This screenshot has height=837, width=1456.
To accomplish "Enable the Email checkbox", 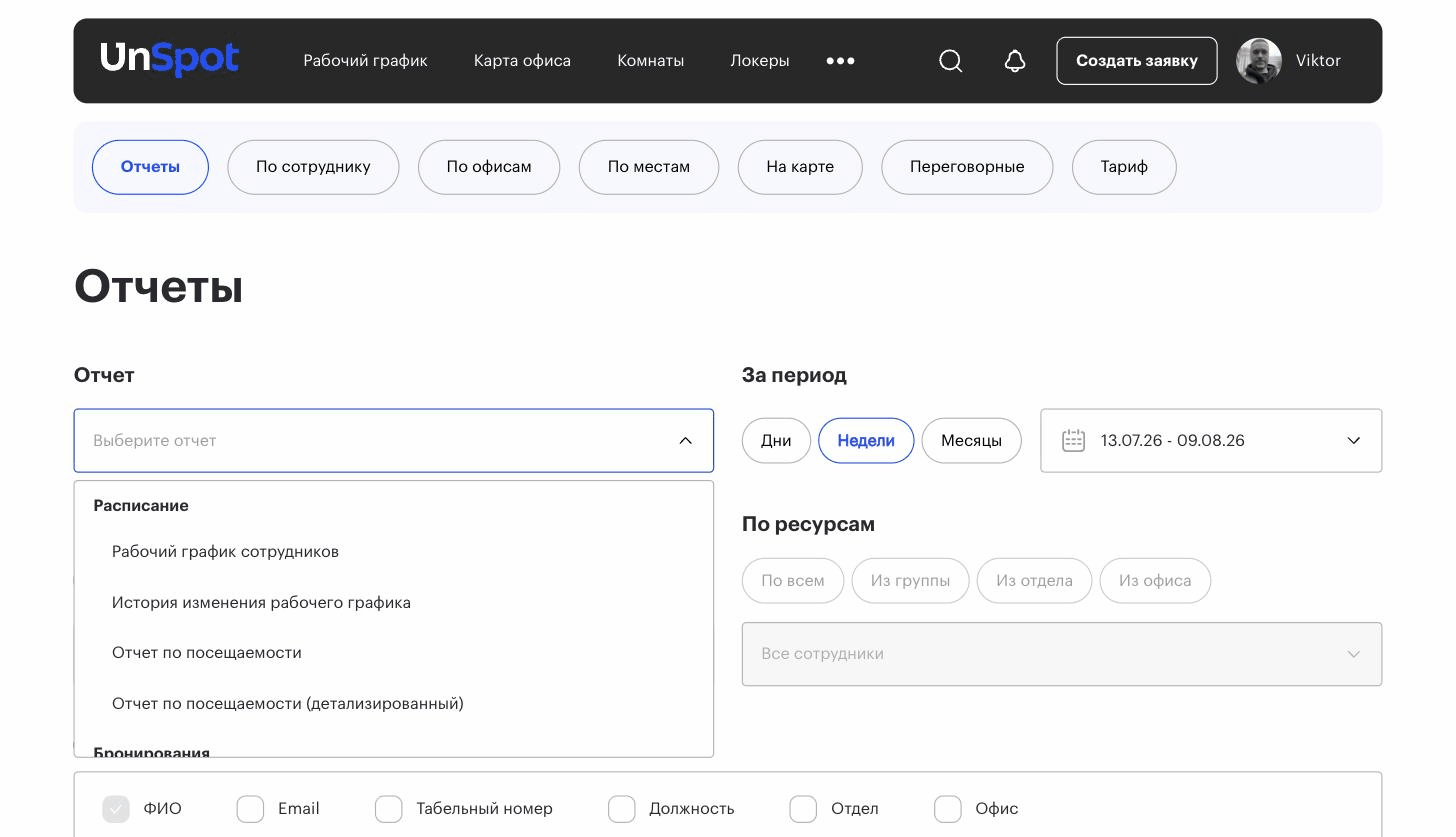I will tap(250, 809).
